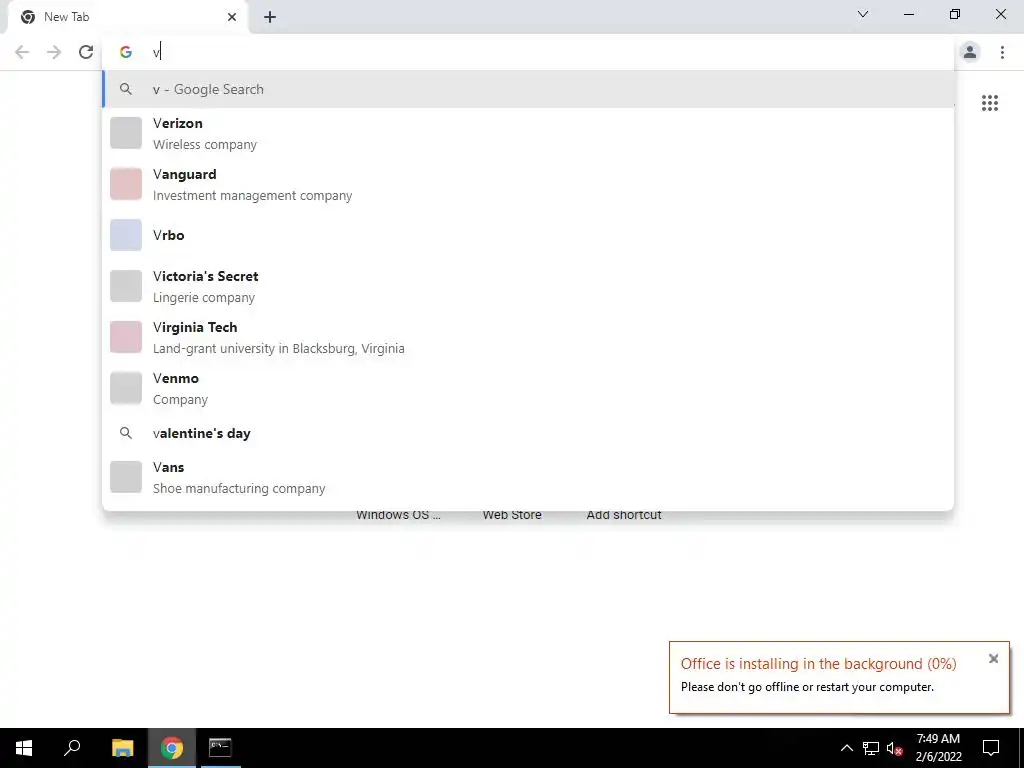Screen dimensions: 1024x768
Task: Open taskbar search magnifier
Action: [x=72, y=748]
